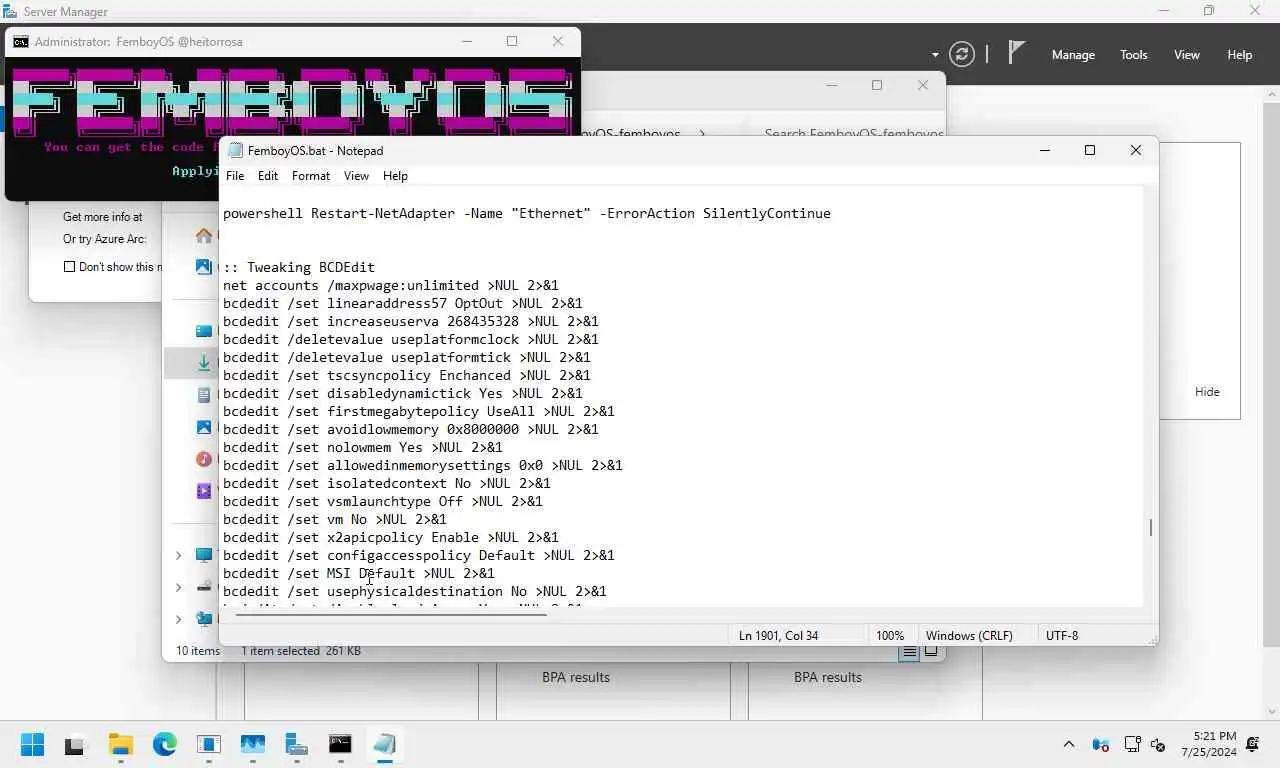Click the "bcdedit /set vm No" line
The image size is (1280, 768).
click(335, 519)
